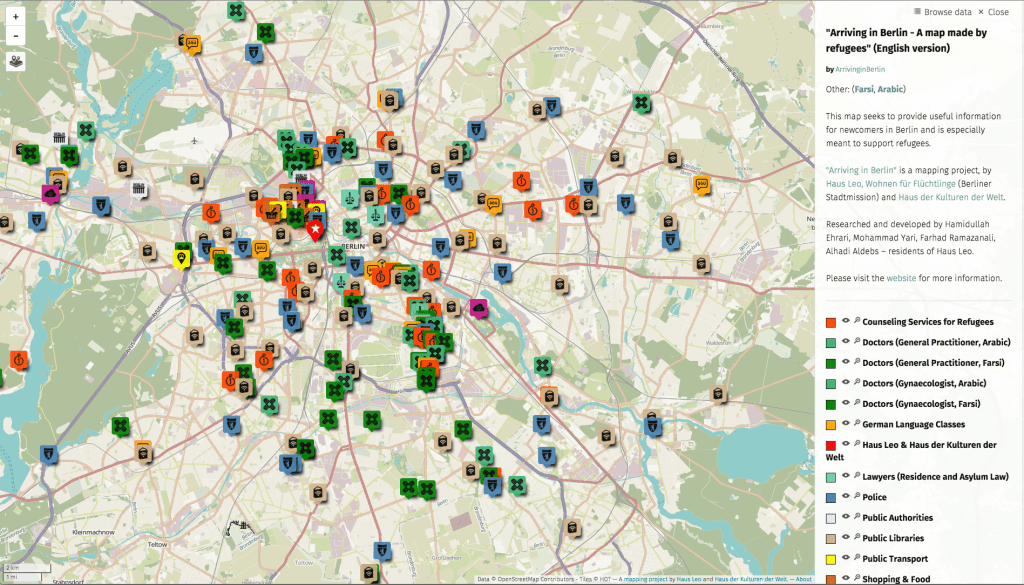Image resolution: width=1024 pixels, height=585 pixels.
Task: Click the red star Haus Leo marker
Action: coord(316,230)
